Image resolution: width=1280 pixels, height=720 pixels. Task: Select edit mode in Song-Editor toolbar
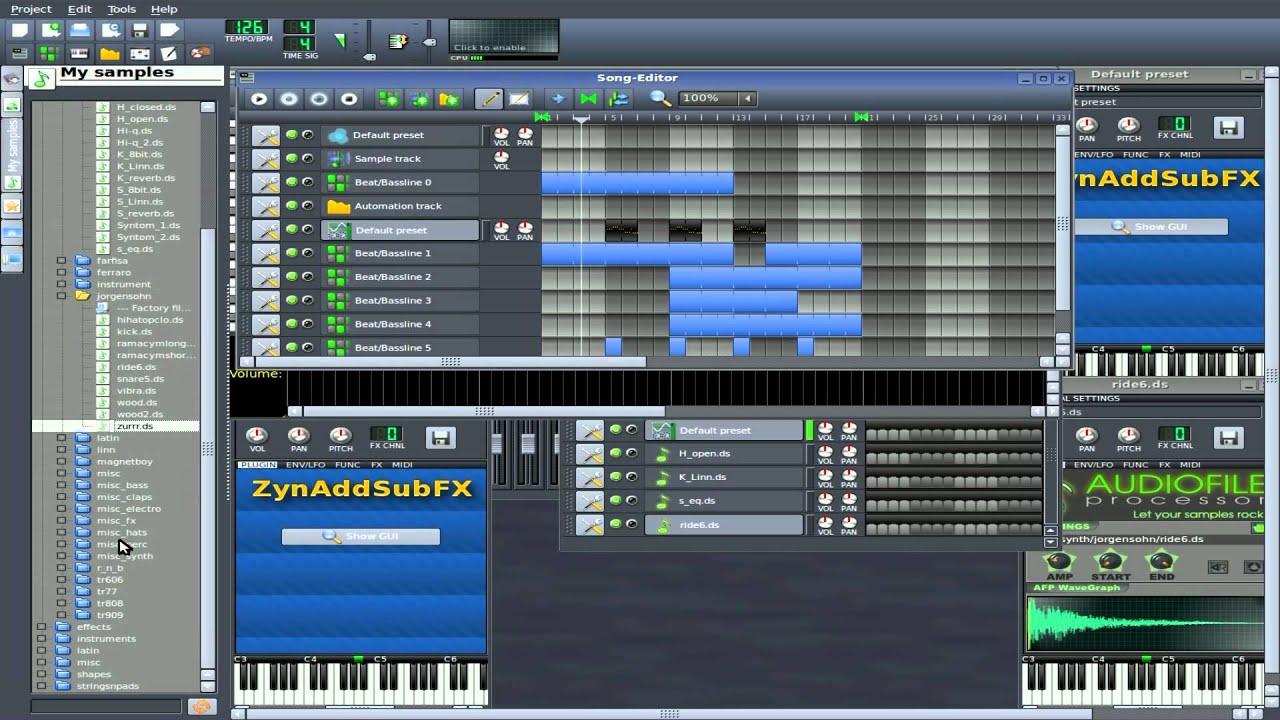[519, 99]
